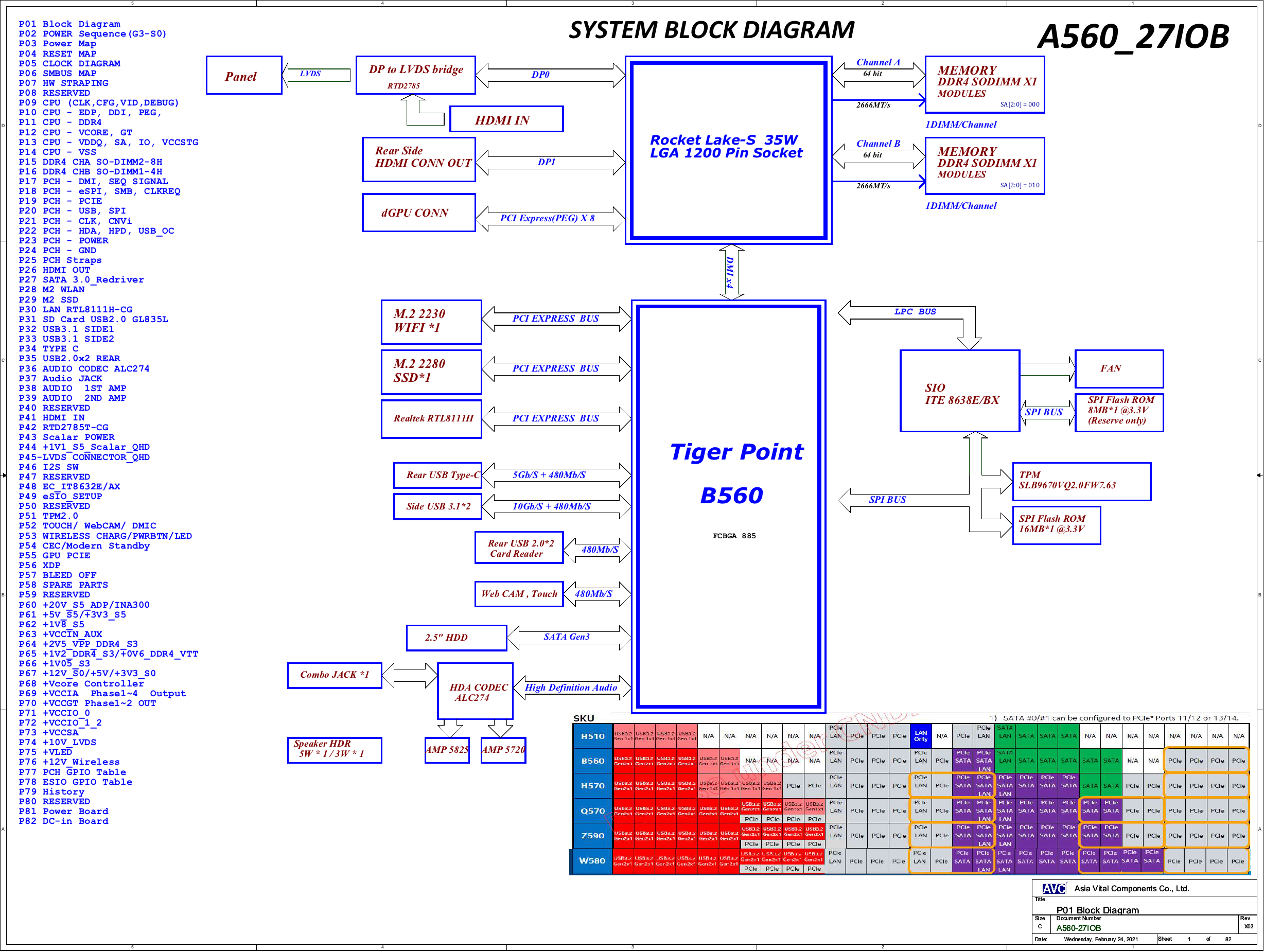The width and height of the screenshot is (1264, 952).
Task: Click the High Definition Audio arrow
Action: [571, 687]
